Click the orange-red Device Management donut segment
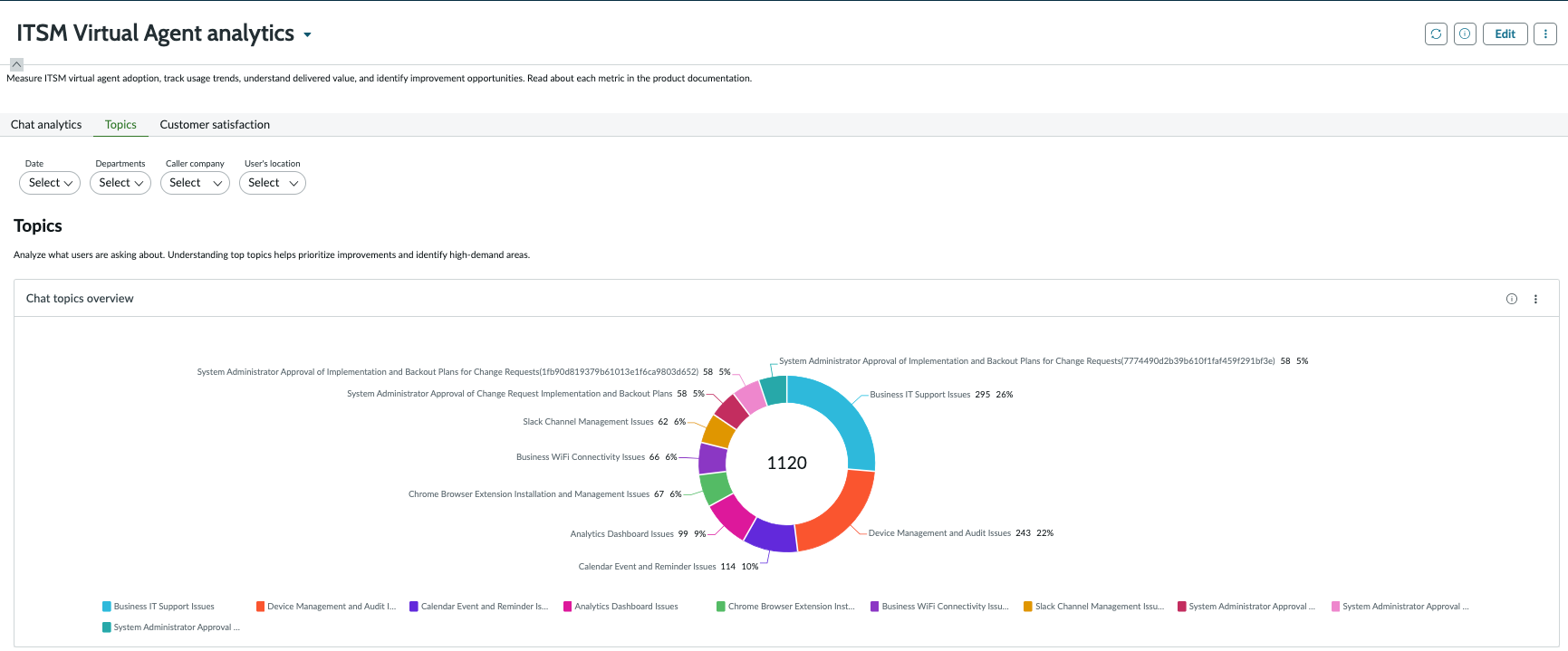The image size is (1568, 651). [x=841, y=514]
